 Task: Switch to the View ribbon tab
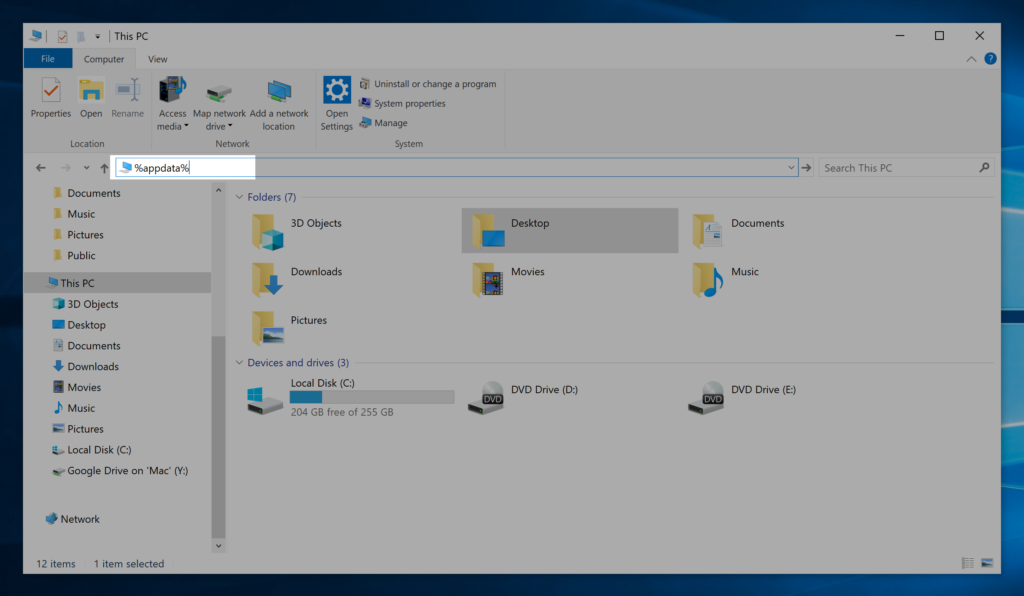click(157, 59)
